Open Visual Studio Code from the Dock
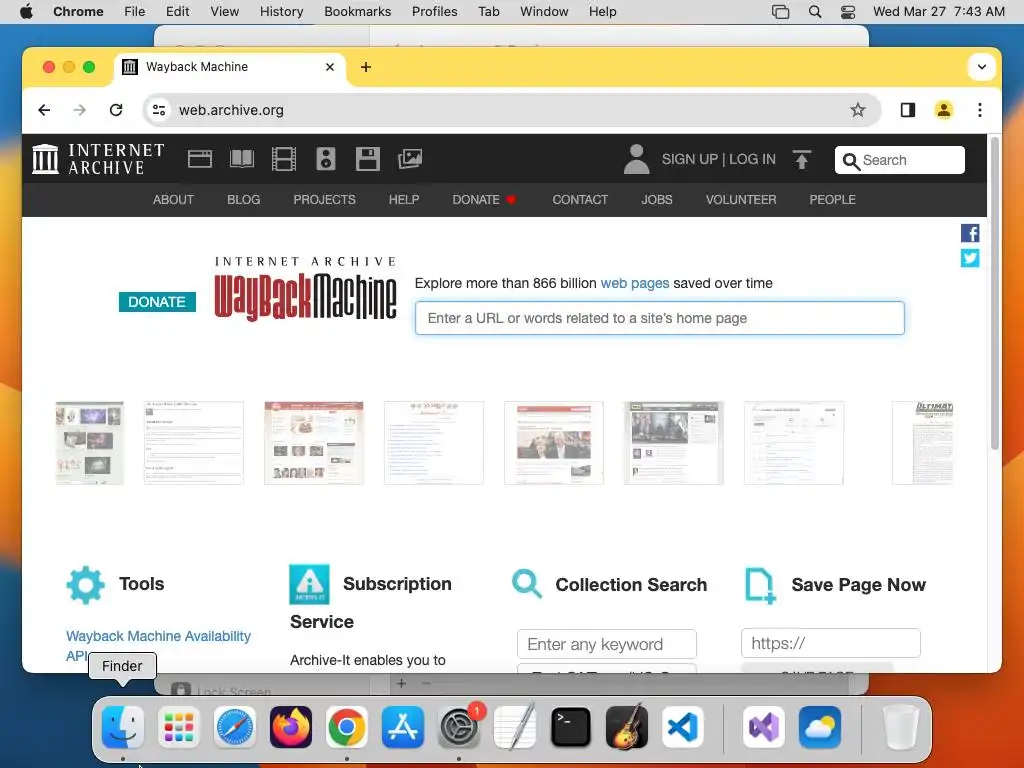 click(682, 727)
